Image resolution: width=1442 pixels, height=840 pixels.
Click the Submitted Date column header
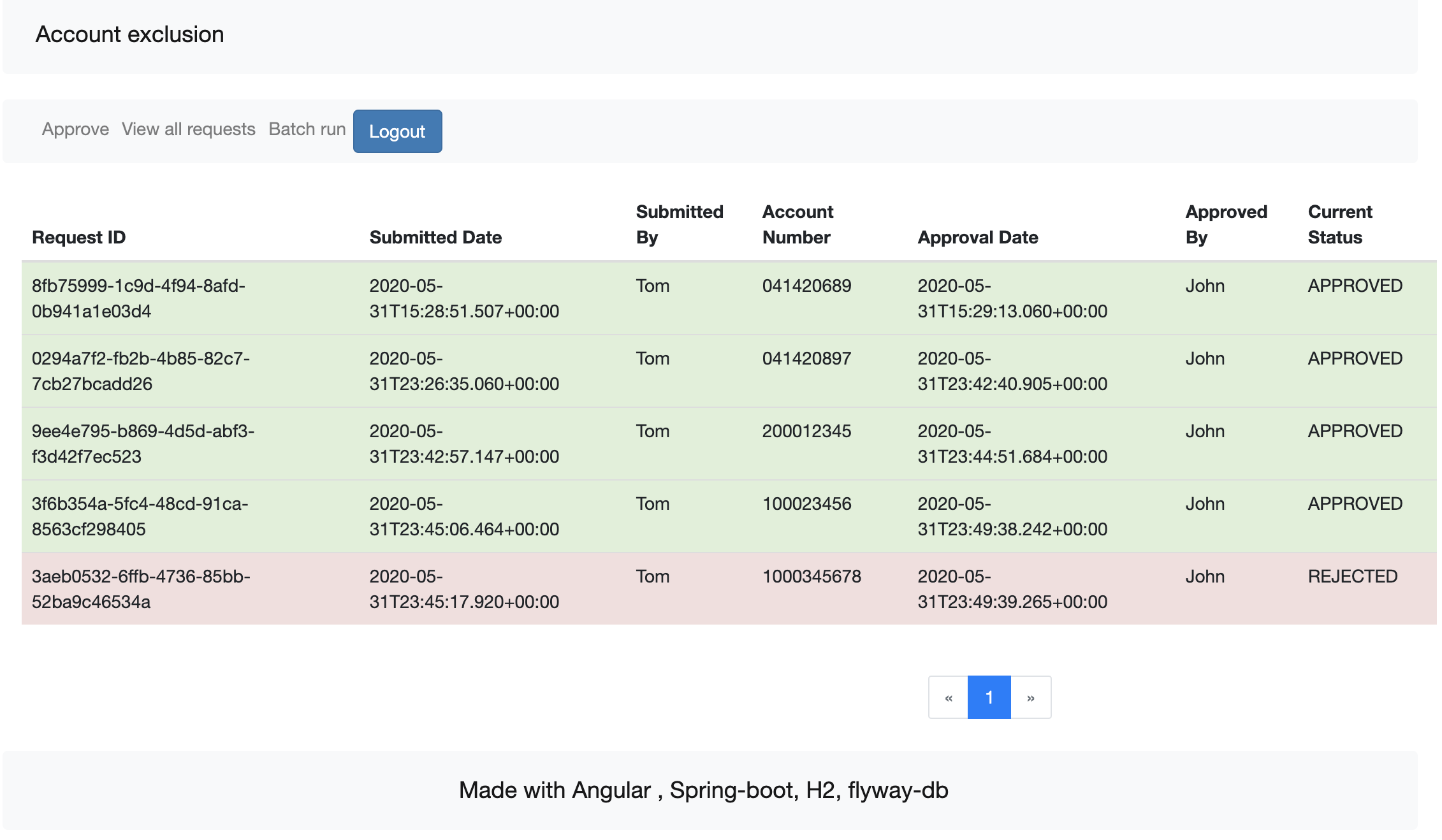tap(435, 237)
